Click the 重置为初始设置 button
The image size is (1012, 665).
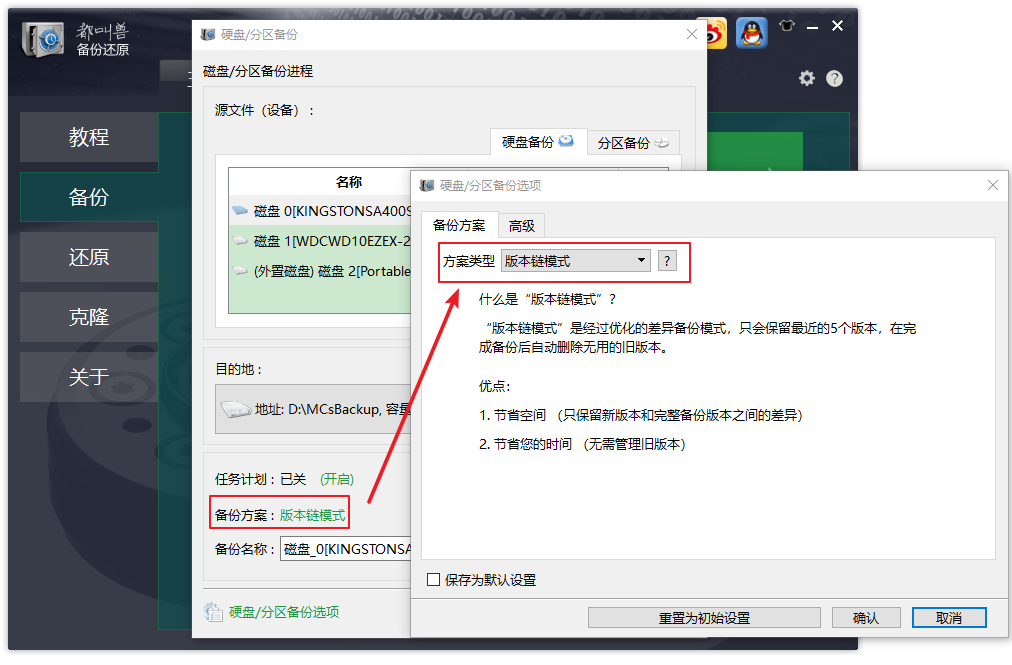704,618
